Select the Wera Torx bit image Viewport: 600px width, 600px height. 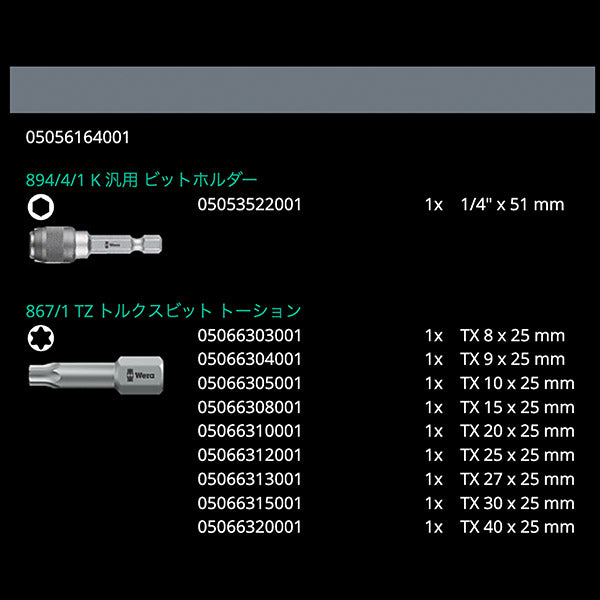tap(96, 375)
